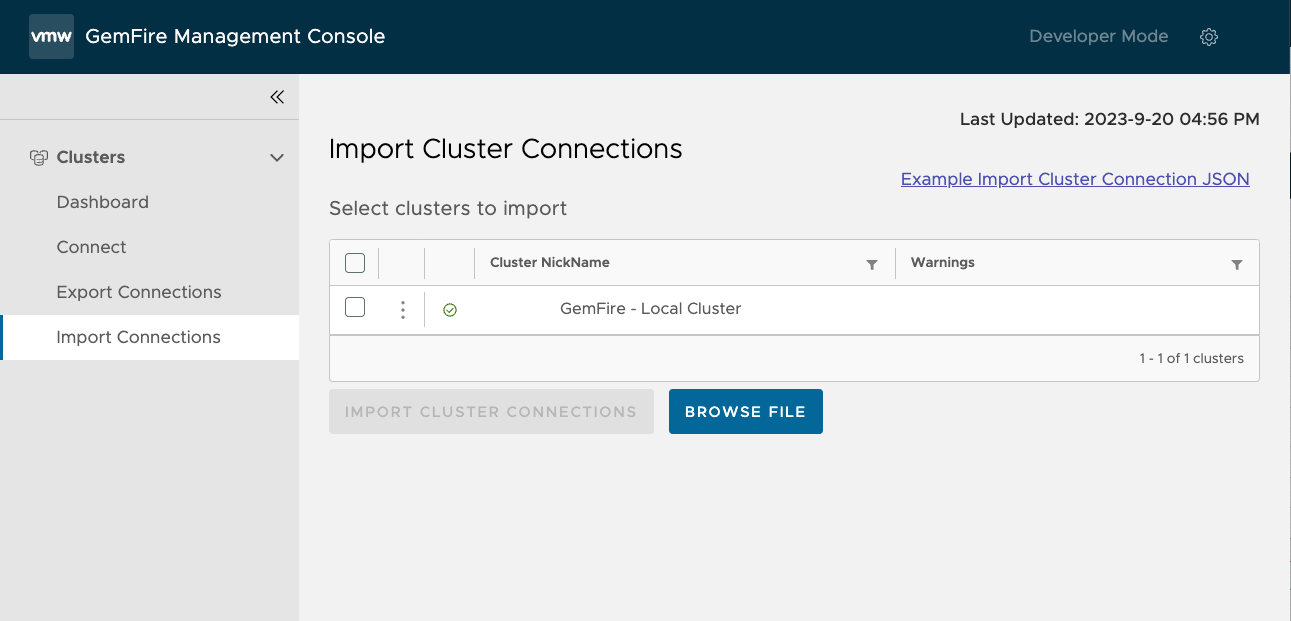Click Developer Mode label in header

coord(1099,36)
